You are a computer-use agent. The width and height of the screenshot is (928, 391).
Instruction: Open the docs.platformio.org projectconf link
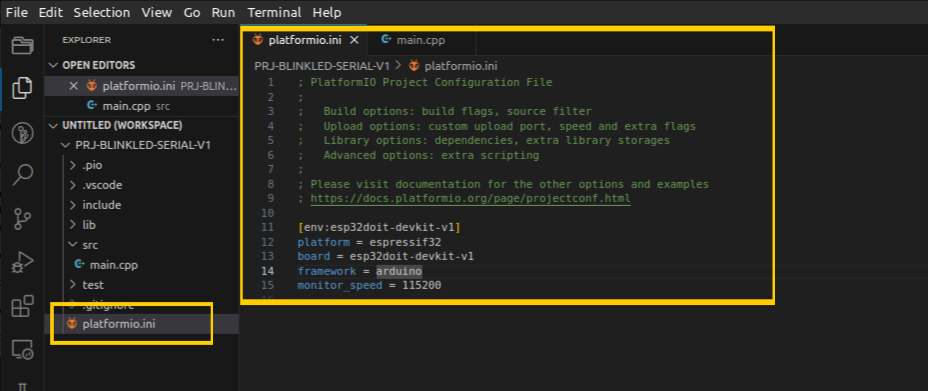pos(471,198)
